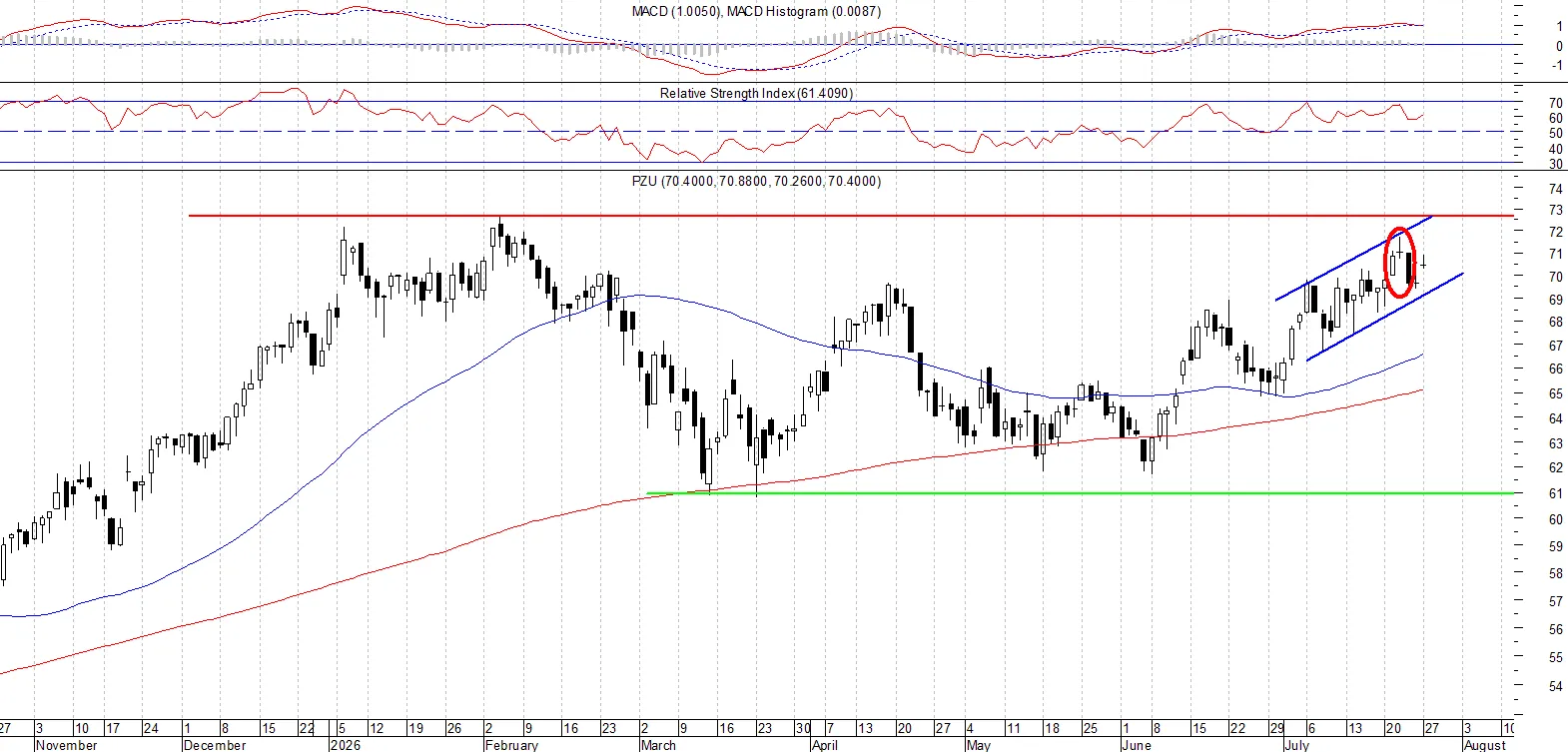This screenshot has height=752, width=1568.
Task: Select the 2026 year label on time axis
Action: [346, 745]
